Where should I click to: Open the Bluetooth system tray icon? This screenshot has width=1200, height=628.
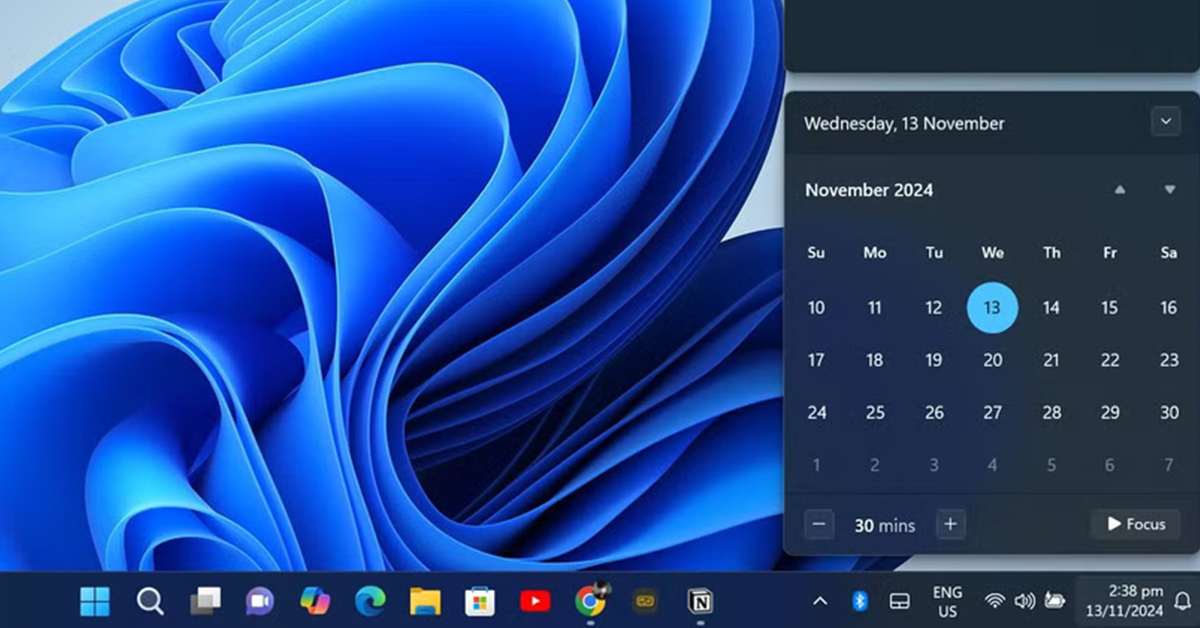[860, 601]
